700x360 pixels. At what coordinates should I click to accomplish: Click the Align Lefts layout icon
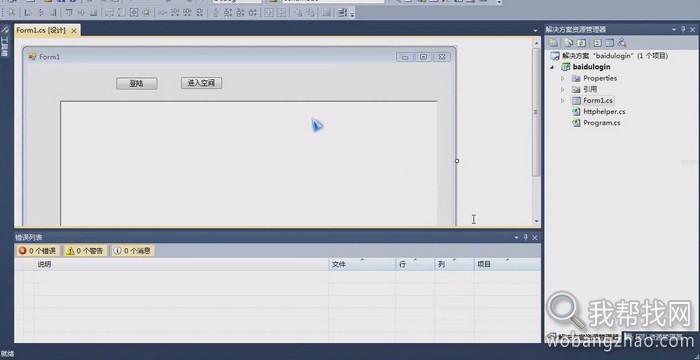click(x=28, y=13)
